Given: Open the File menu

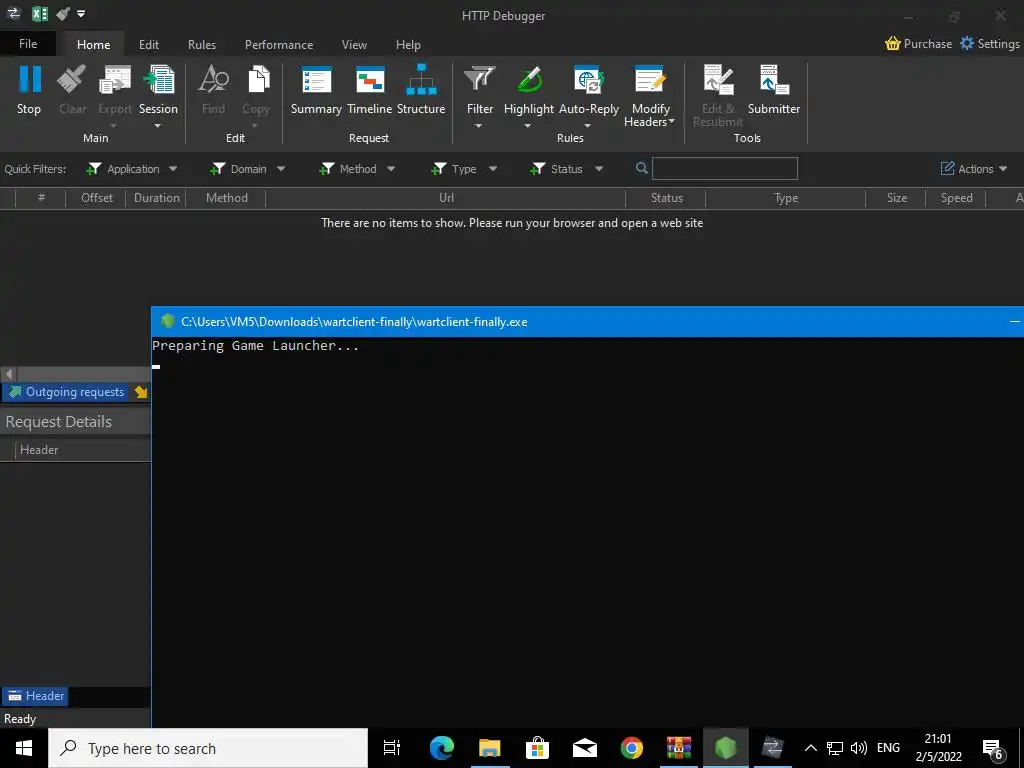Looking at the screenshot, I should point(28,44).
